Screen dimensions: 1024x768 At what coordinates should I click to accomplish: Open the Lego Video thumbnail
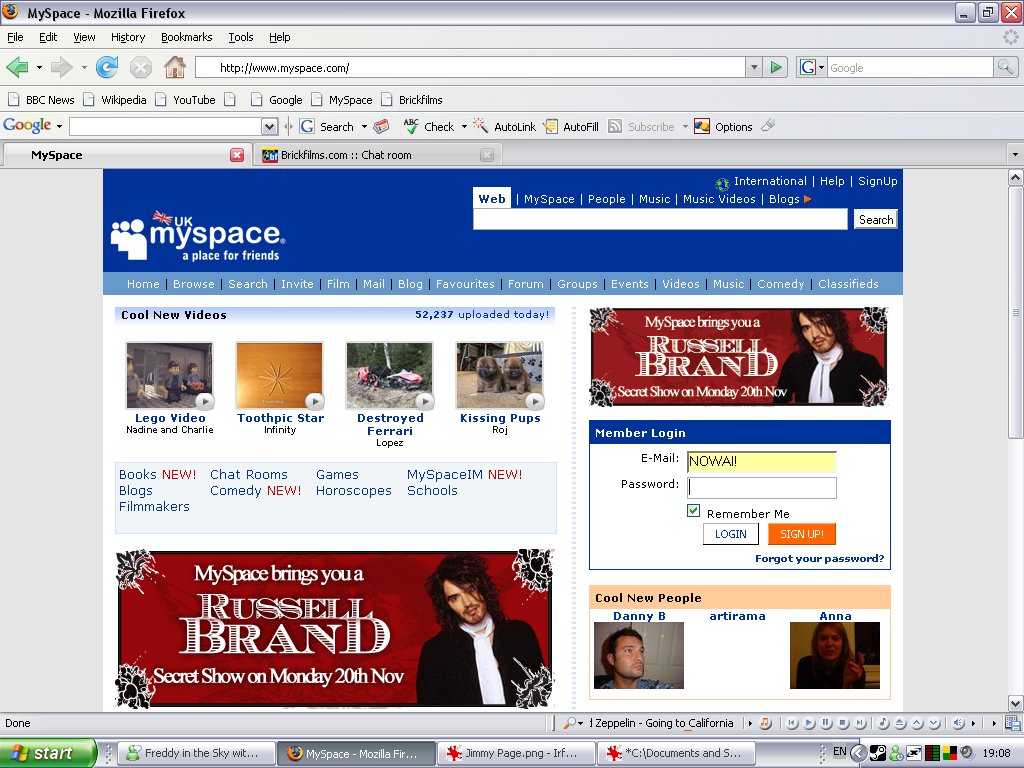[170, 376]
